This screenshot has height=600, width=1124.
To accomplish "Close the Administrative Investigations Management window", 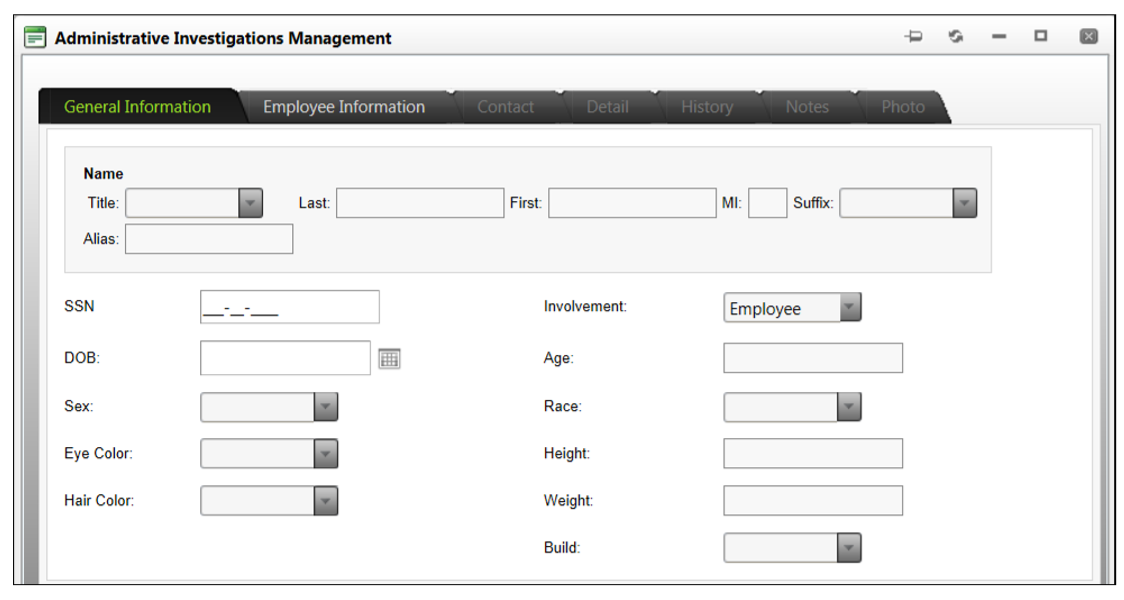I will [x=1089, y=37].
